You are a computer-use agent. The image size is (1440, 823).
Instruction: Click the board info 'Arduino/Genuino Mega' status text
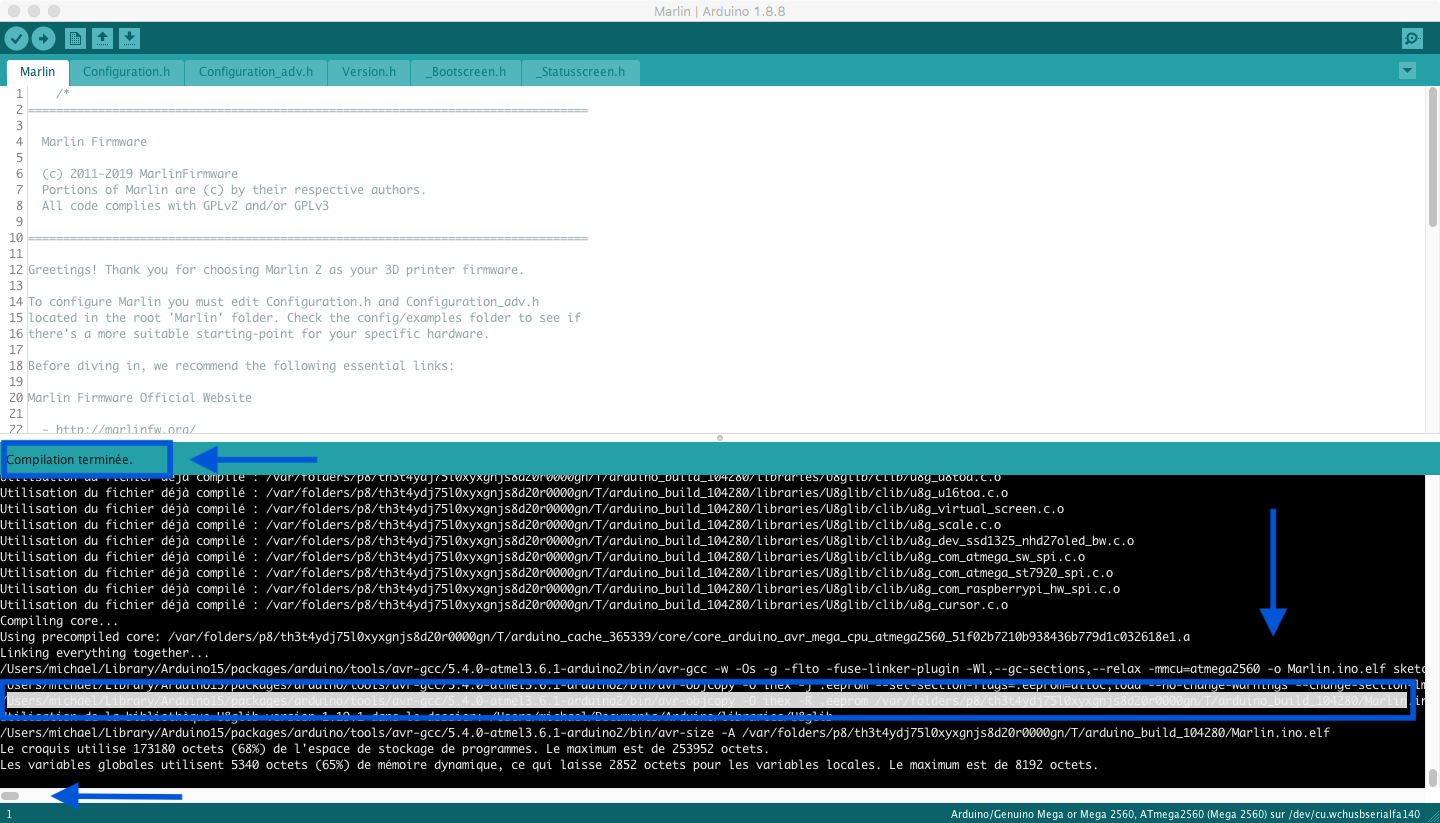point(1185,814)
